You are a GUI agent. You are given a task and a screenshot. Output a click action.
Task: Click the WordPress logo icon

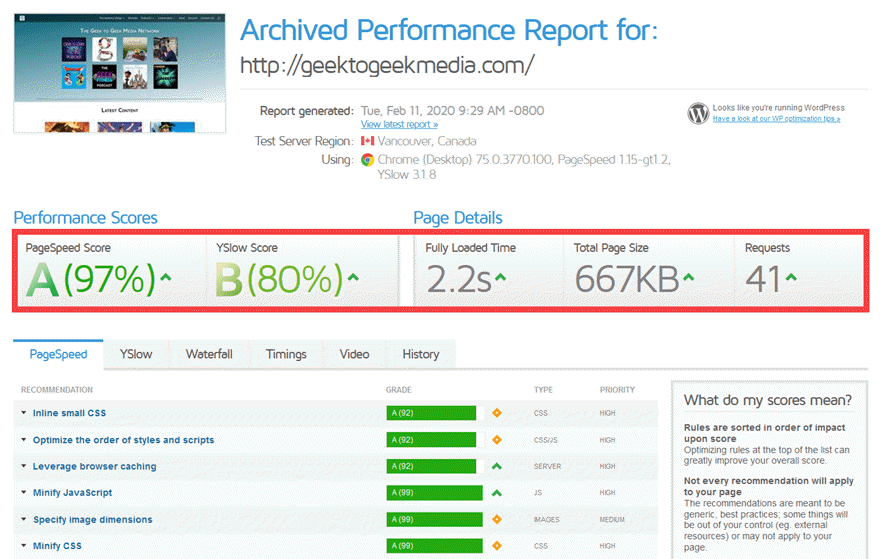[698, 113]
